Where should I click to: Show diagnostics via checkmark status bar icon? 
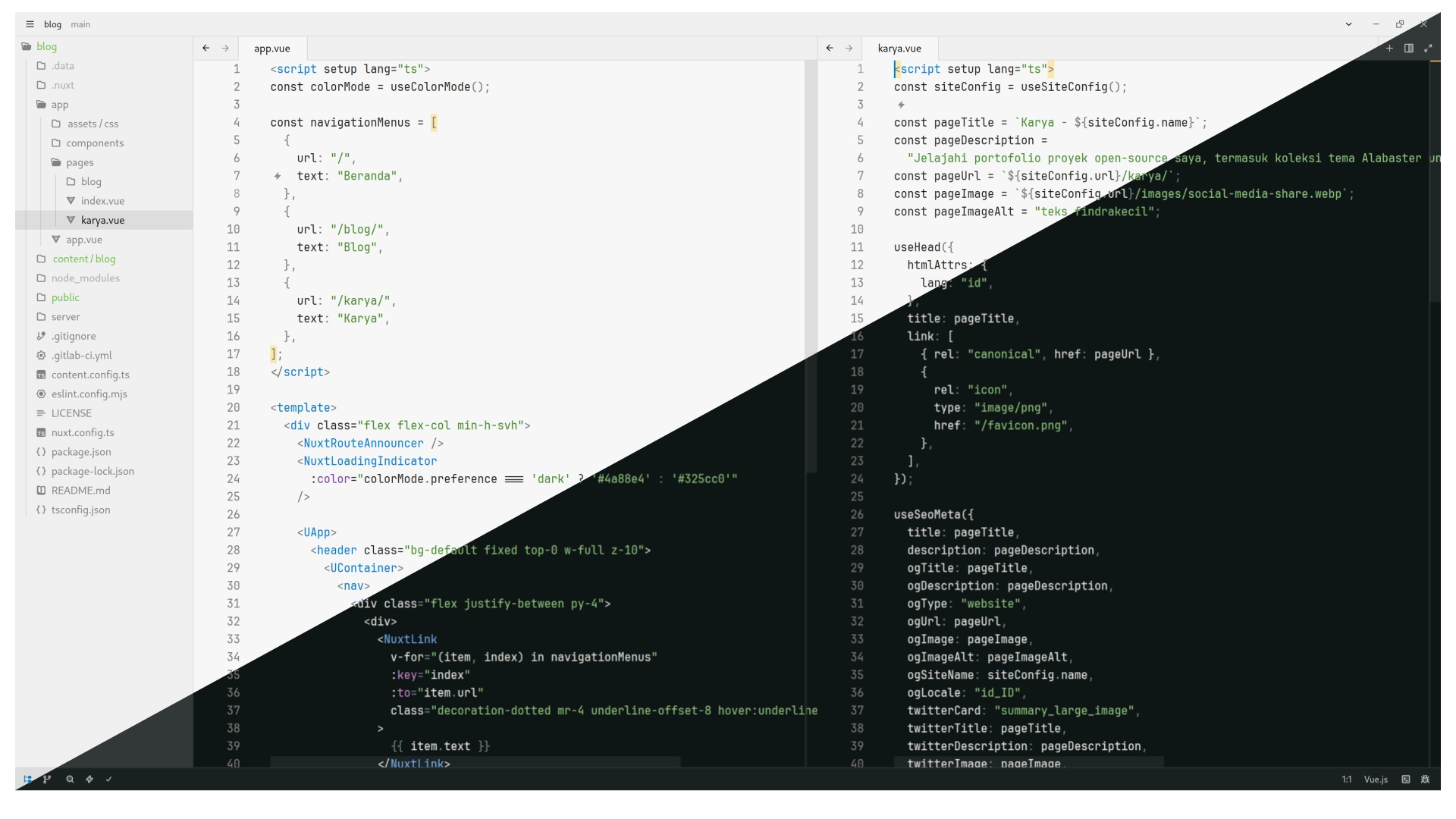click(x=109, y=779)
